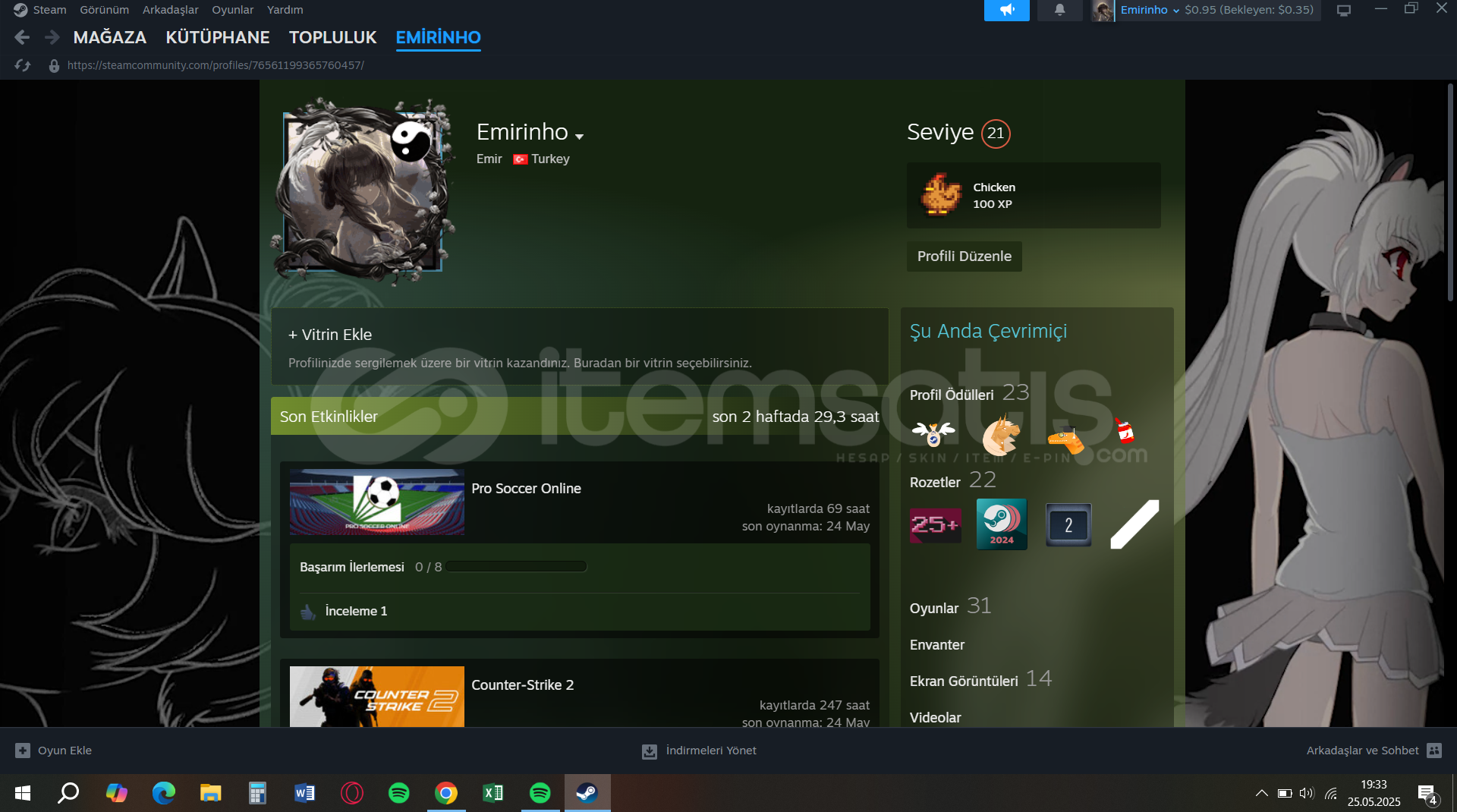Open the Oyunlar menu

tap(232, 10)
